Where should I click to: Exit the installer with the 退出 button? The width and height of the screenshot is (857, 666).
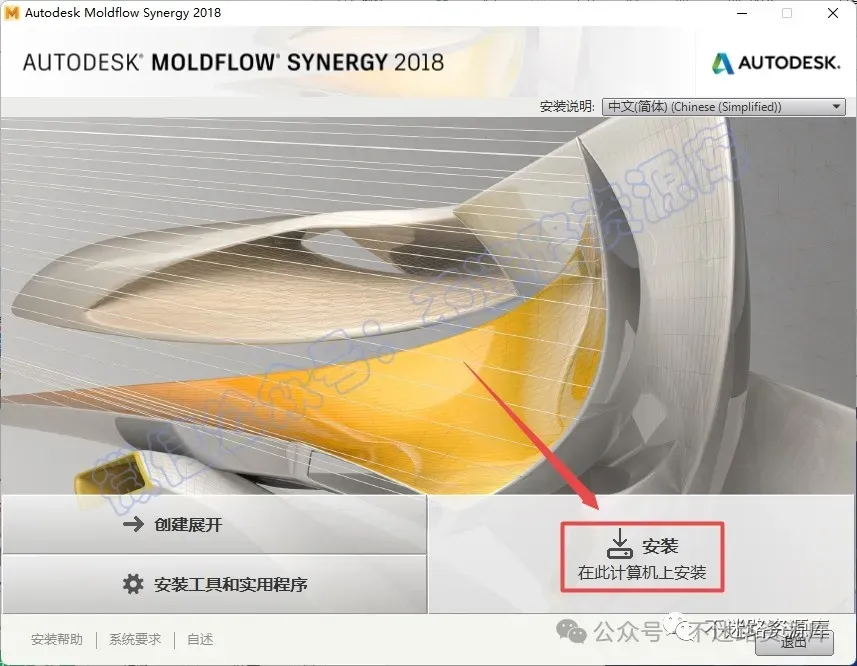pos(794,642)
